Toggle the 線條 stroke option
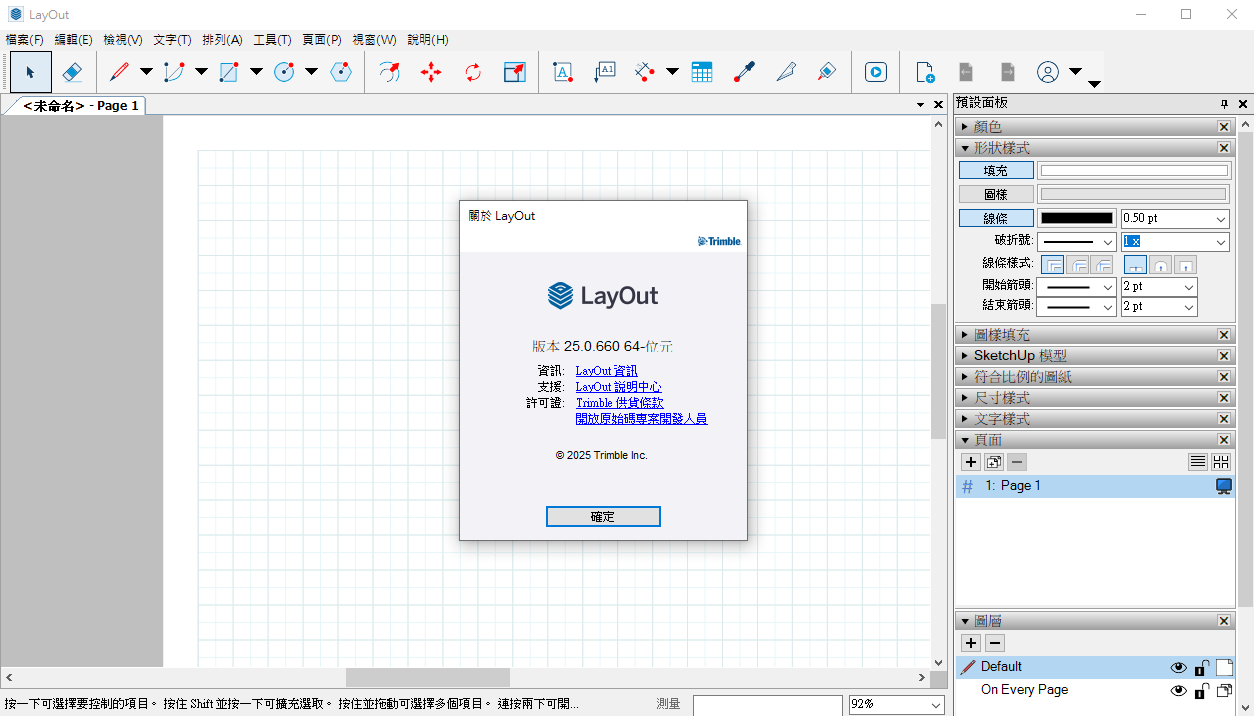 click(x=996, y=218)
